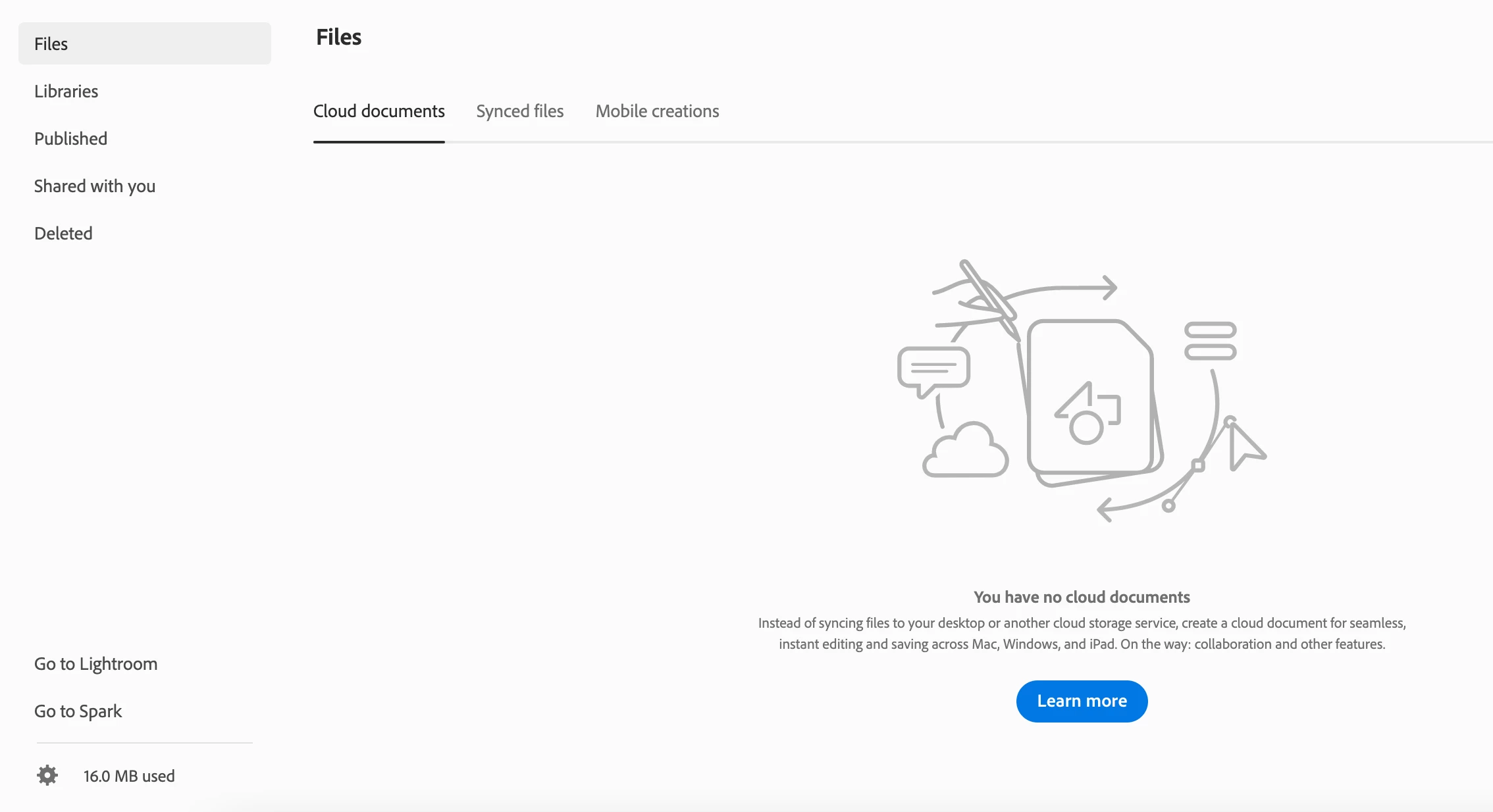Open Libraries in the sidebar

click(x=66, y=91)
